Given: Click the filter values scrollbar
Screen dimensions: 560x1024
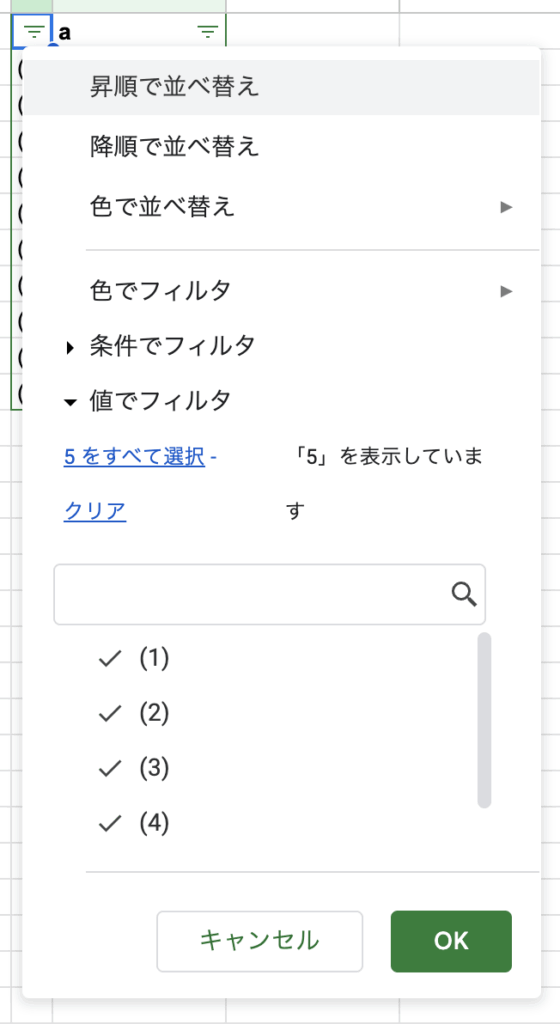Looking at the screenshot, I should point(484,720).
